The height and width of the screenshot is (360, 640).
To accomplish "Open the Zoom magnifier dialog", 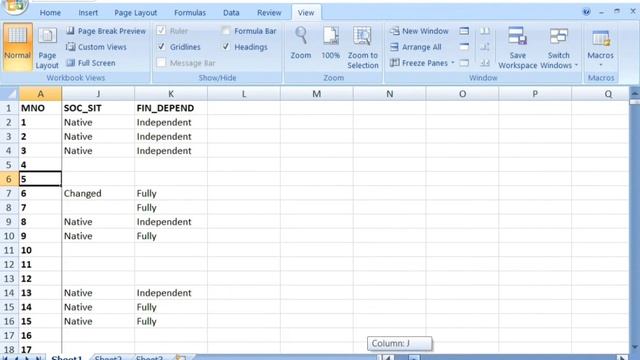I will tap(301, 43).
